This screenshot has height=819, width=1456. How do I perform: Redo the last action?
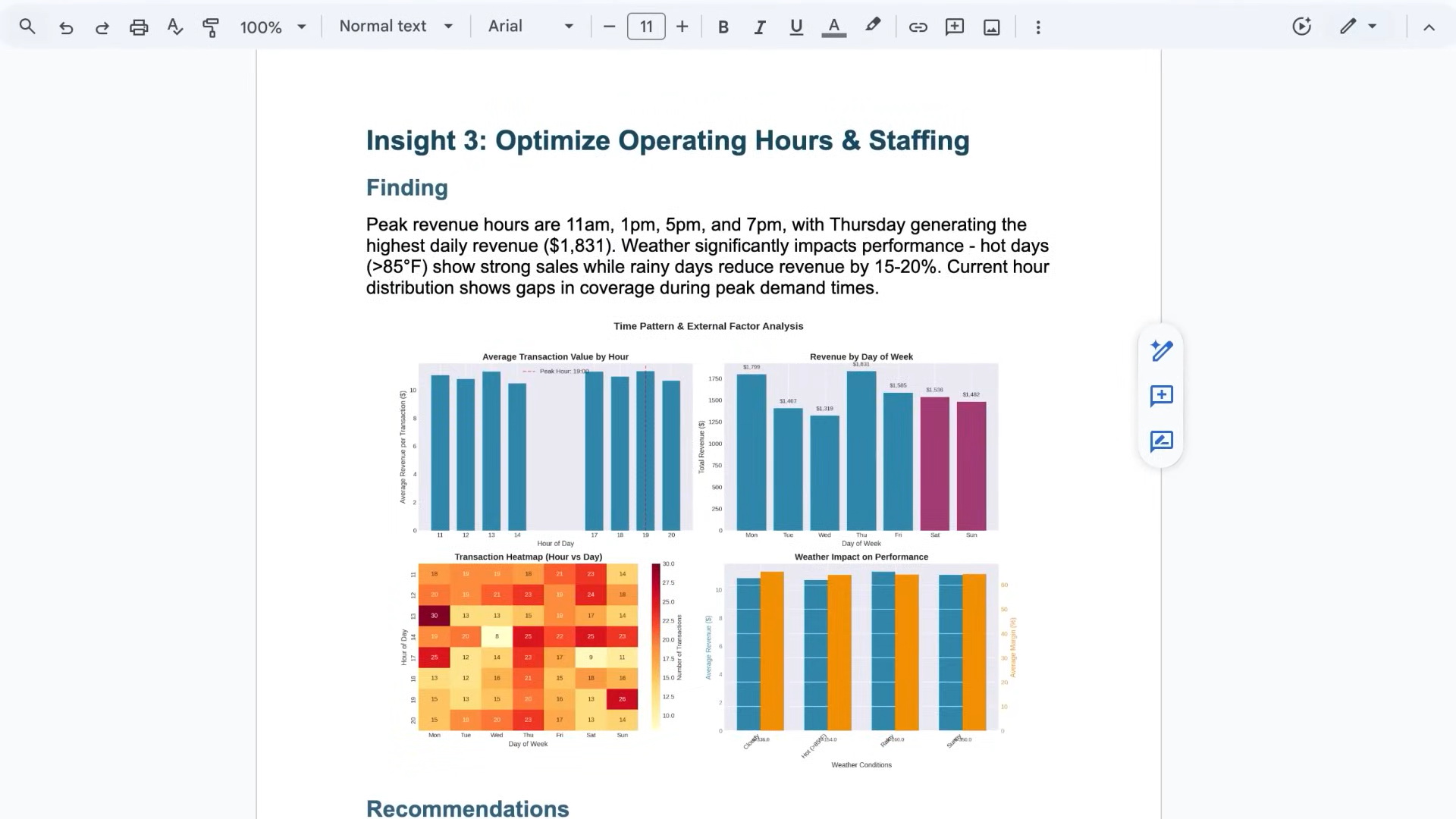(x=102, y=27)
